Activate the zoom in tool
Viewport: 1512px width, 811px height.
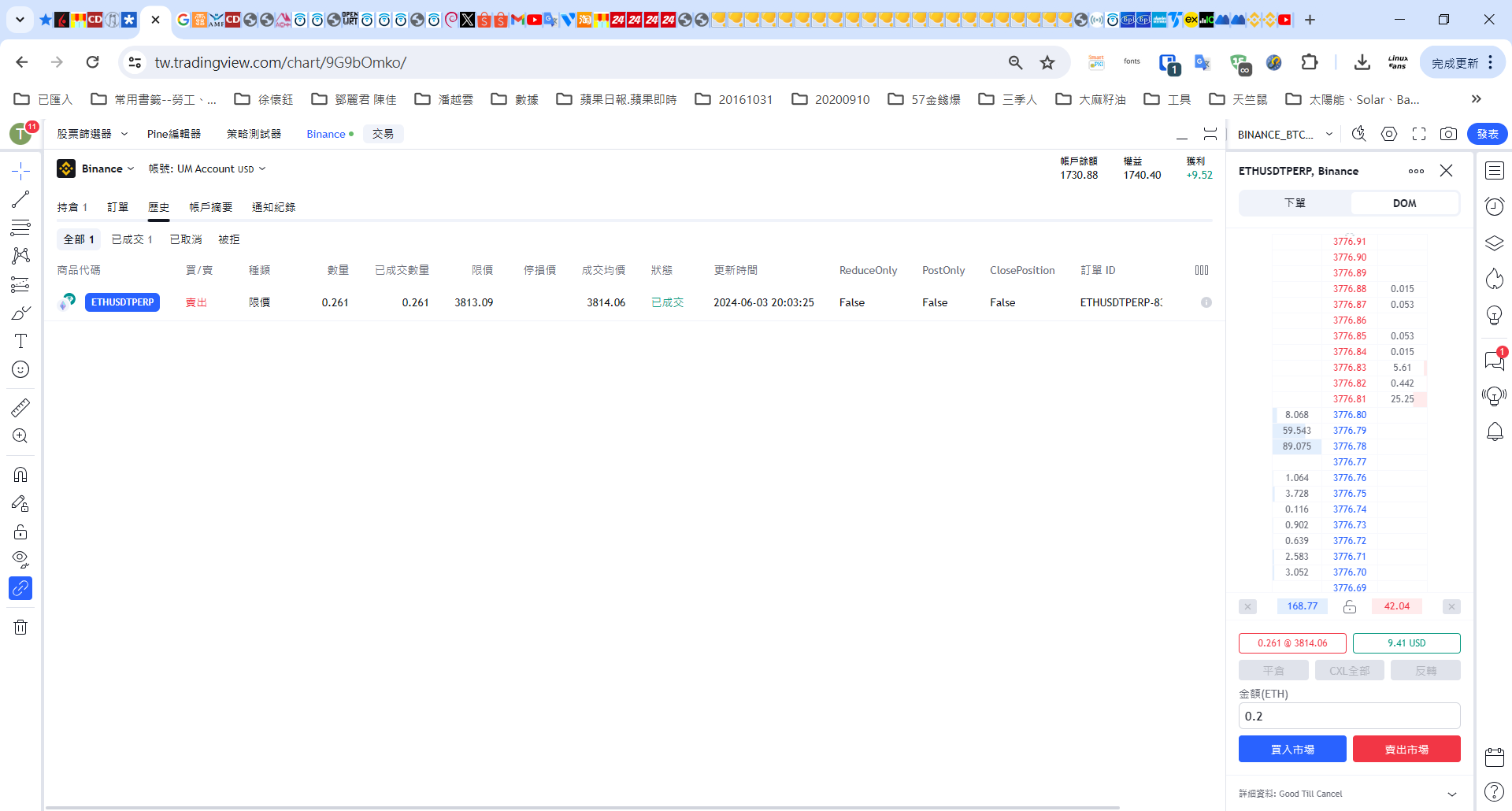pyautogui.click(x=20, y=435)
